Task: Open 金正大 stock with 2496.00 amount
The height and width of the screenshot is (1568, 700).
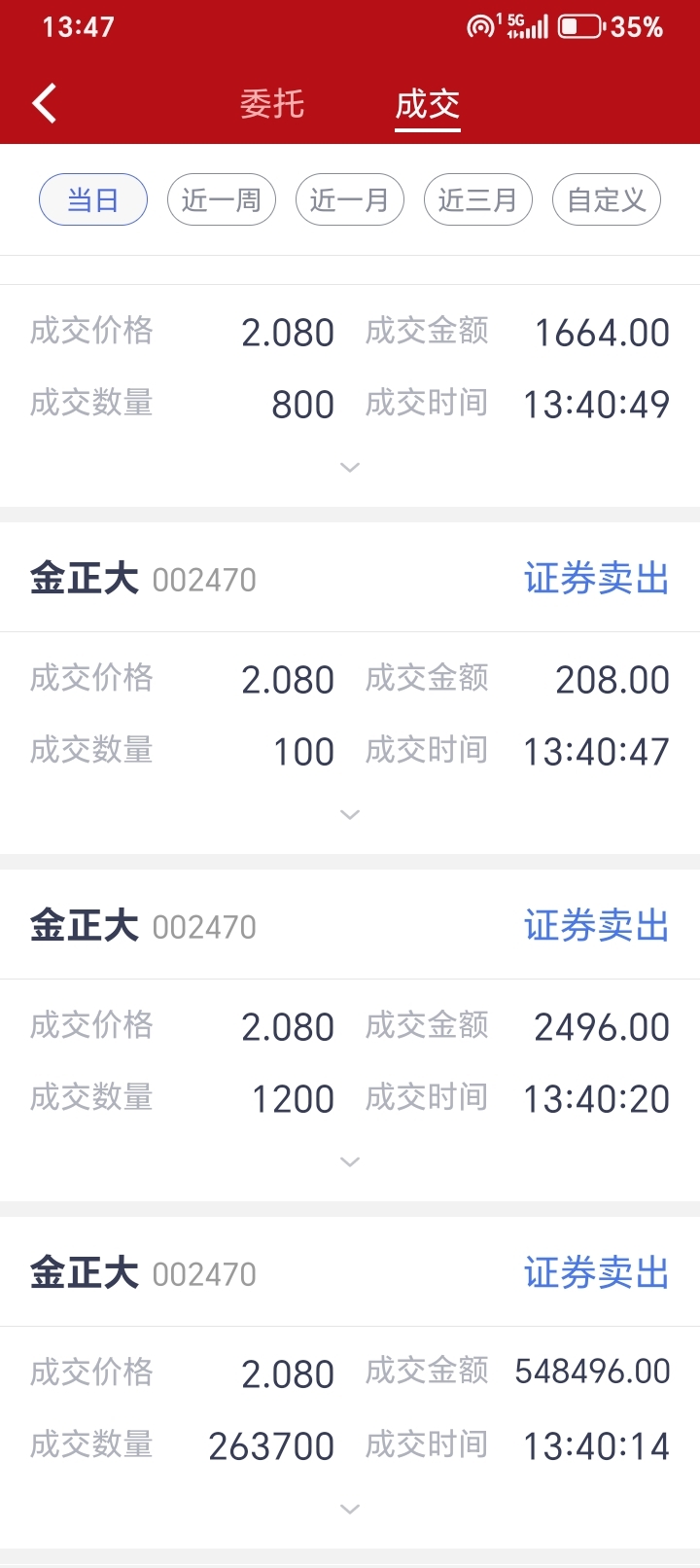Action: pos(144,926)
